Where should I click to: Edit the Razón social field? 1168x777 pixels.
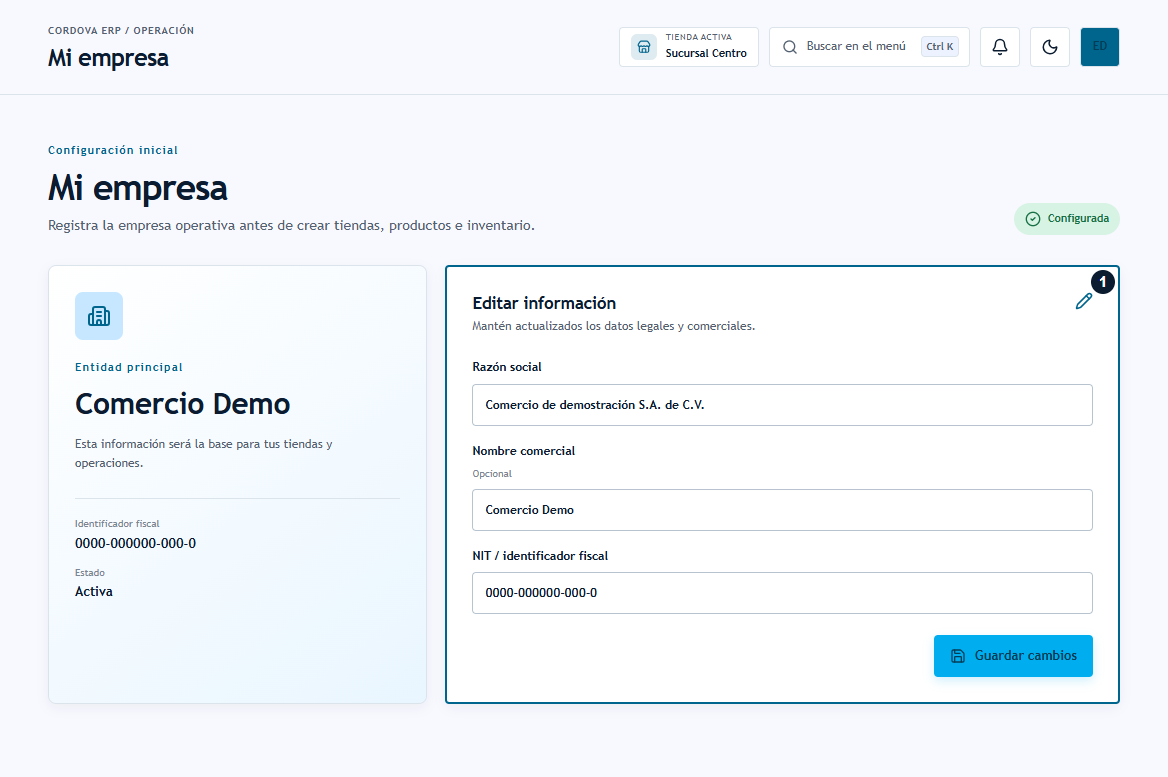pyautogui.click(x=782, y=405)
